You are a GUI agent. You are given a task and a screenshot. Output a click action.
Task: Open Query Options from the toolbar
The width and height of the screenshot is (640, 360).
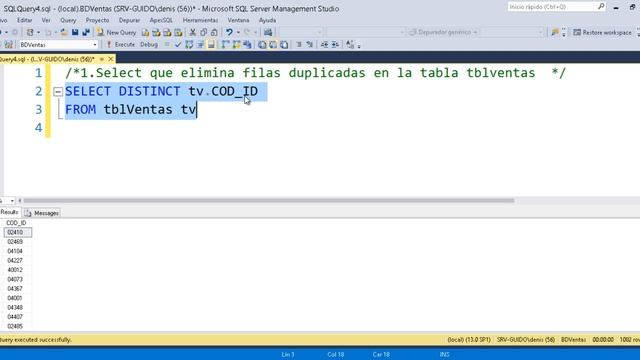coord(200,44)
